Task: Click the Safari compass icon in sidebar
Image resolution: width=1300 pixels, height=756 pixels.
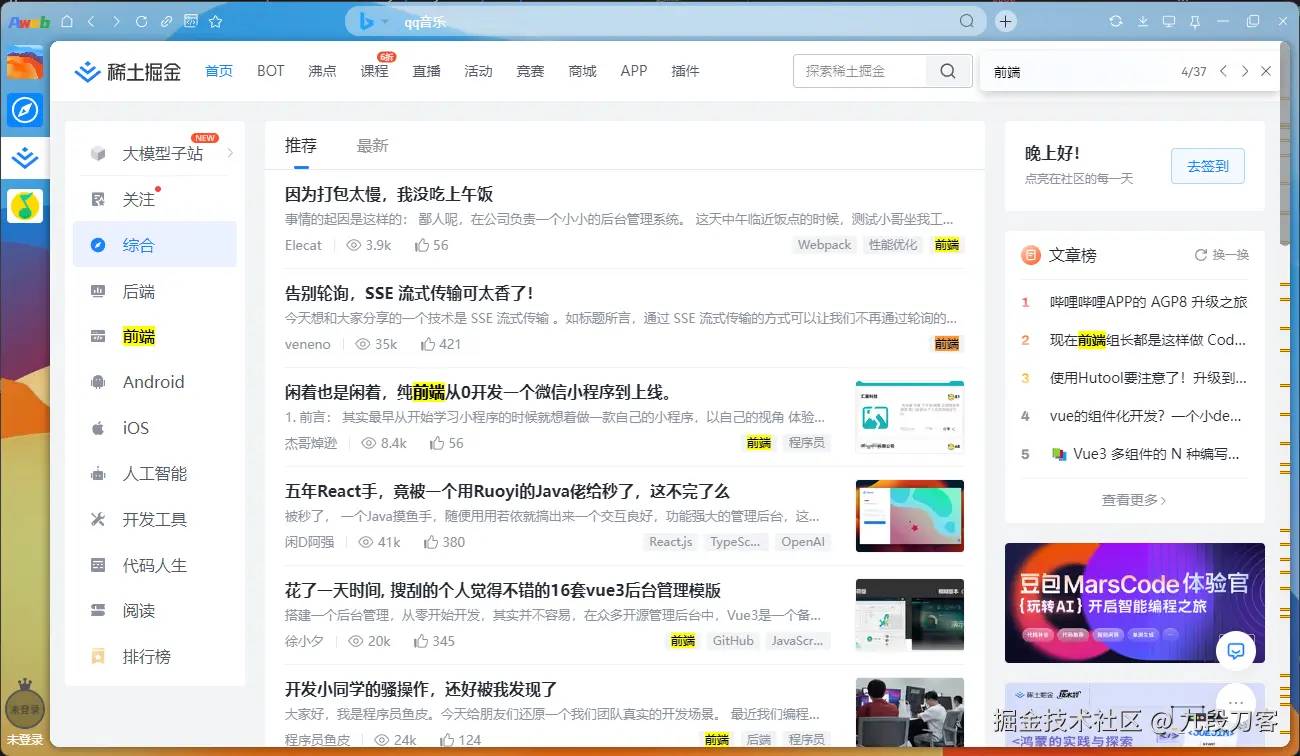Action: click(25, 110)
